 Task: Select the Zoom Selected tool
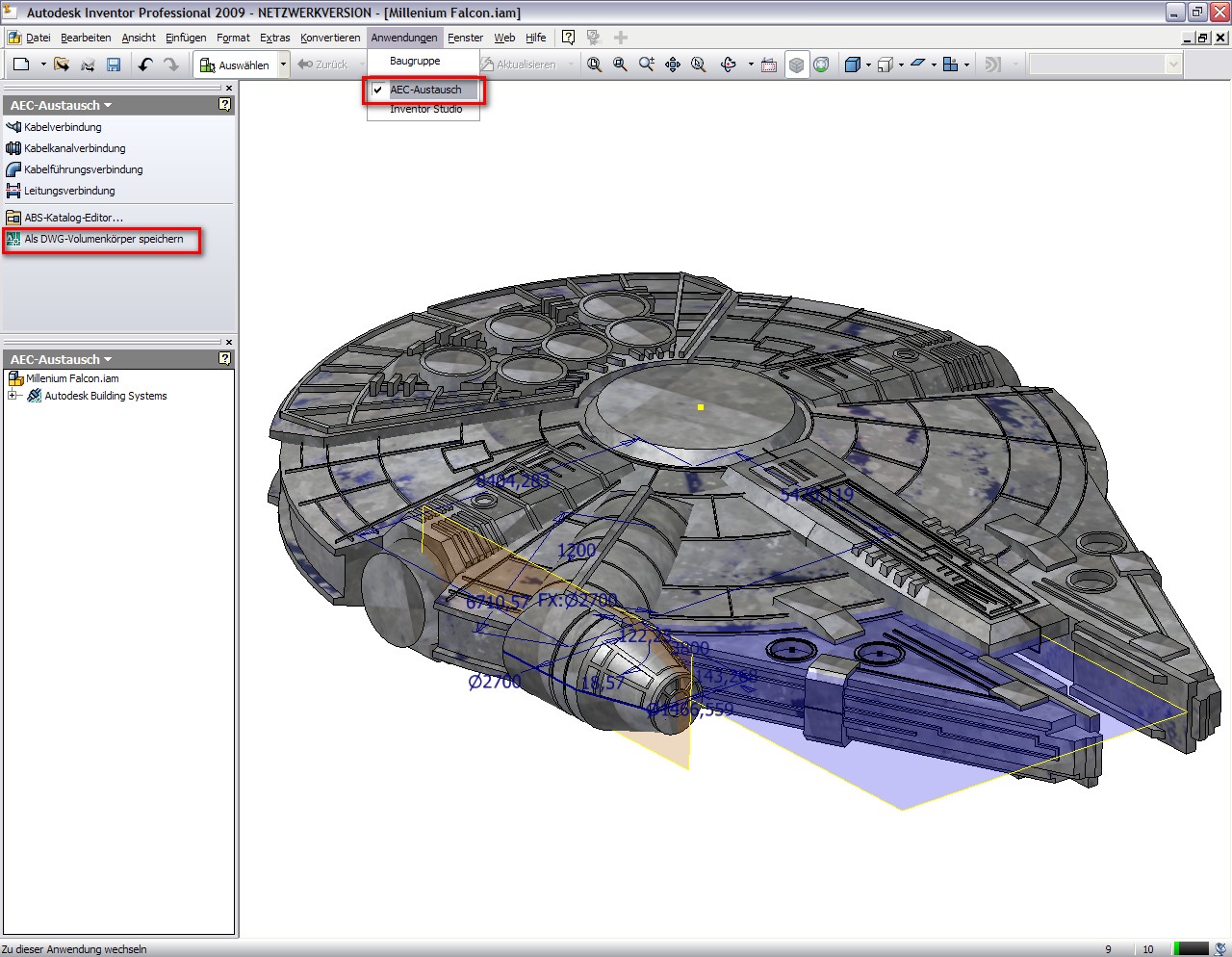click(x=699, y=65)
